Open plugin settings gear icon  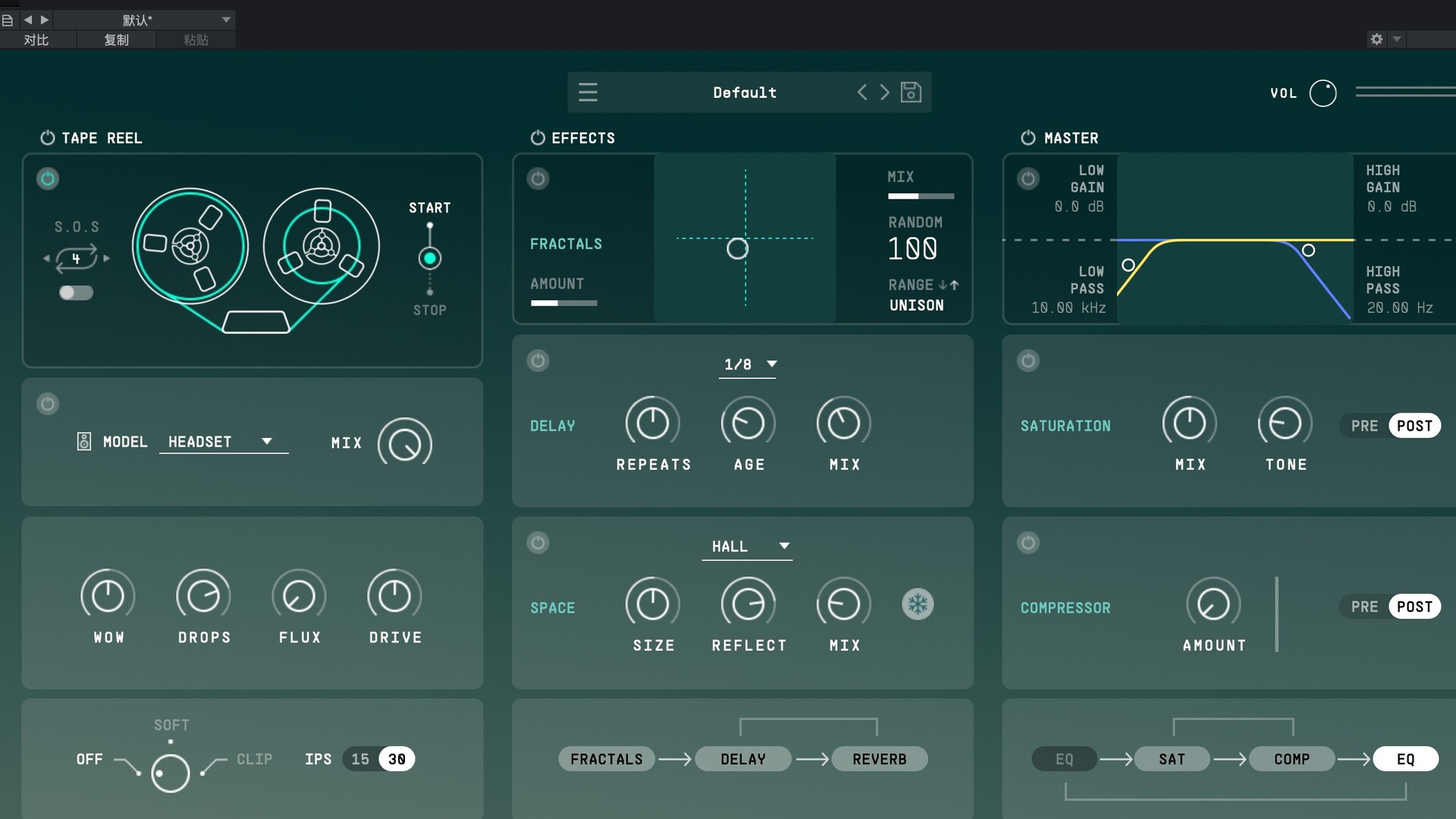1376,39
